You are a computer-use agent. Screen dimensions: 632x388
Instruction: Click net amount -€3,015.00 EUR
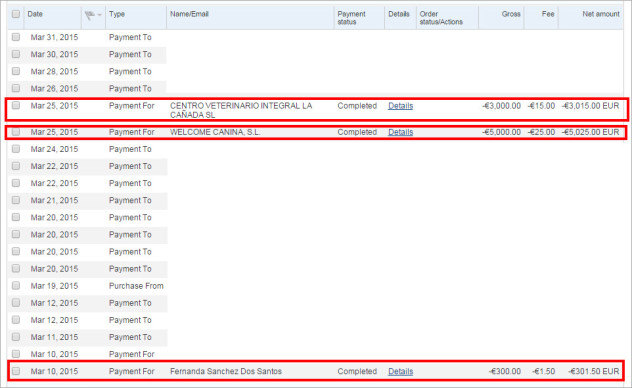[590, 106]
